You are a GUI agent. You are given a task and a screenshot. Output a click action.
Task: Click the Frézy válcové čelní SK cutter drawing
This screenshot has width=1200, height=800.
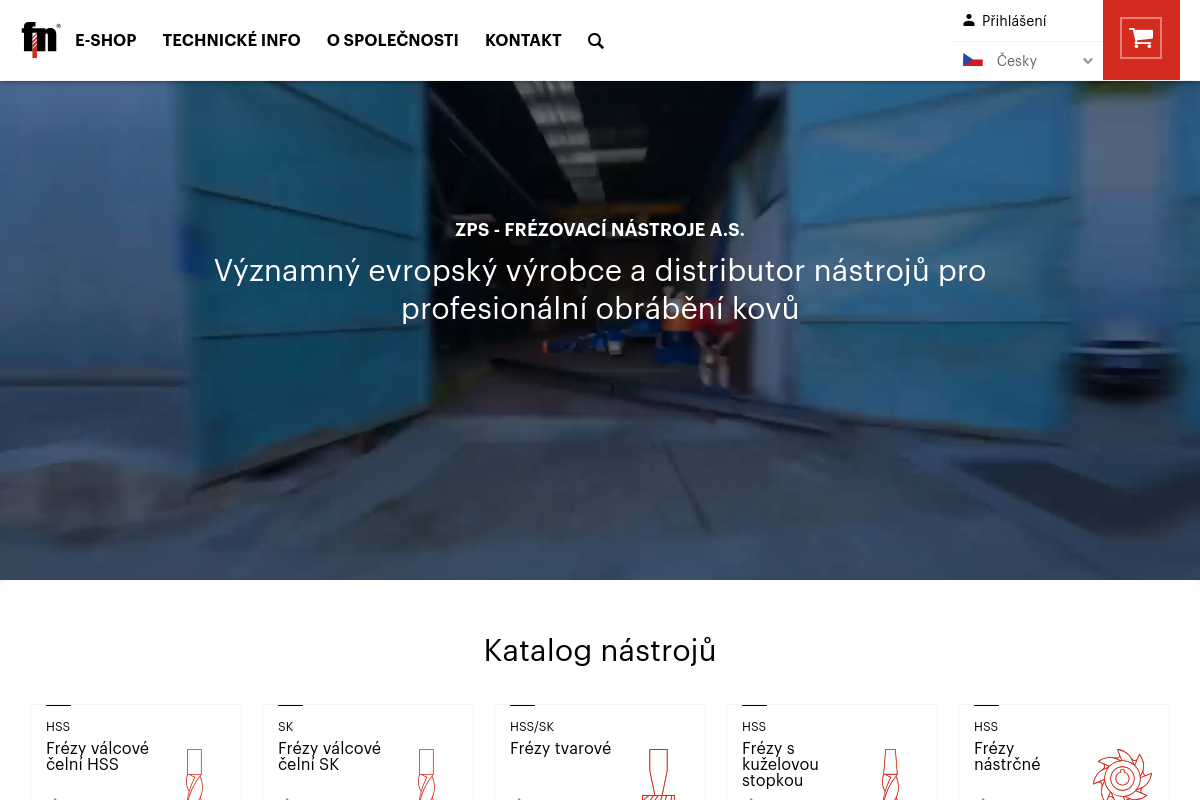point(426,775)
